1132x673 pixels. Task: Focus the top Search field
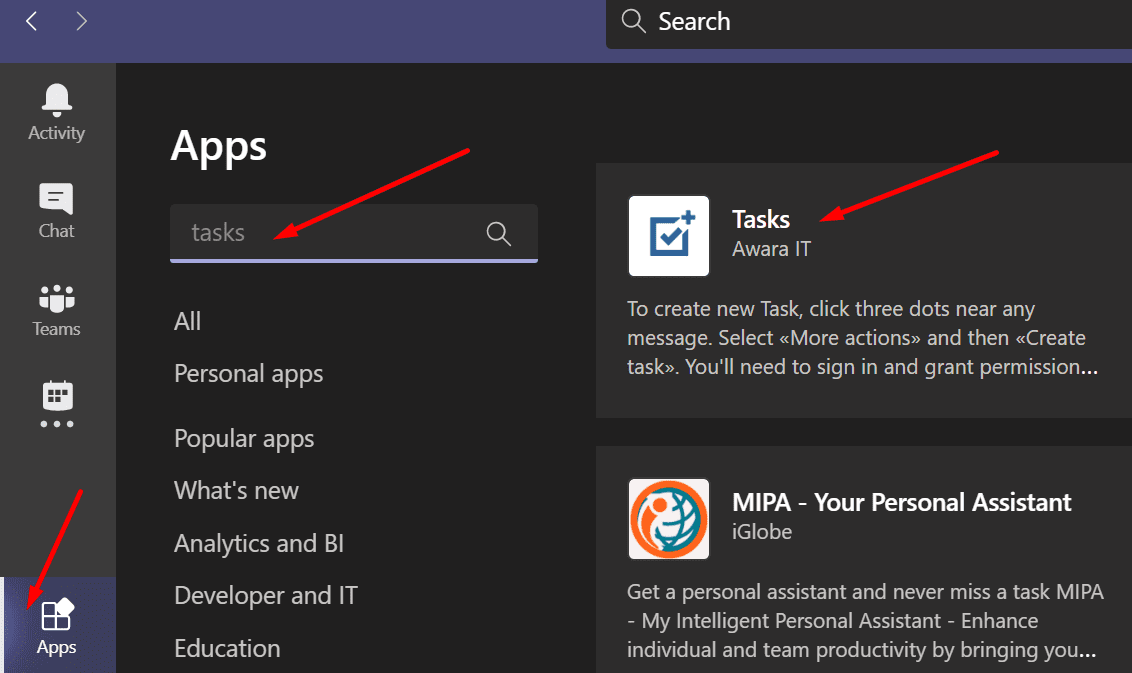(x=868, y=24)
